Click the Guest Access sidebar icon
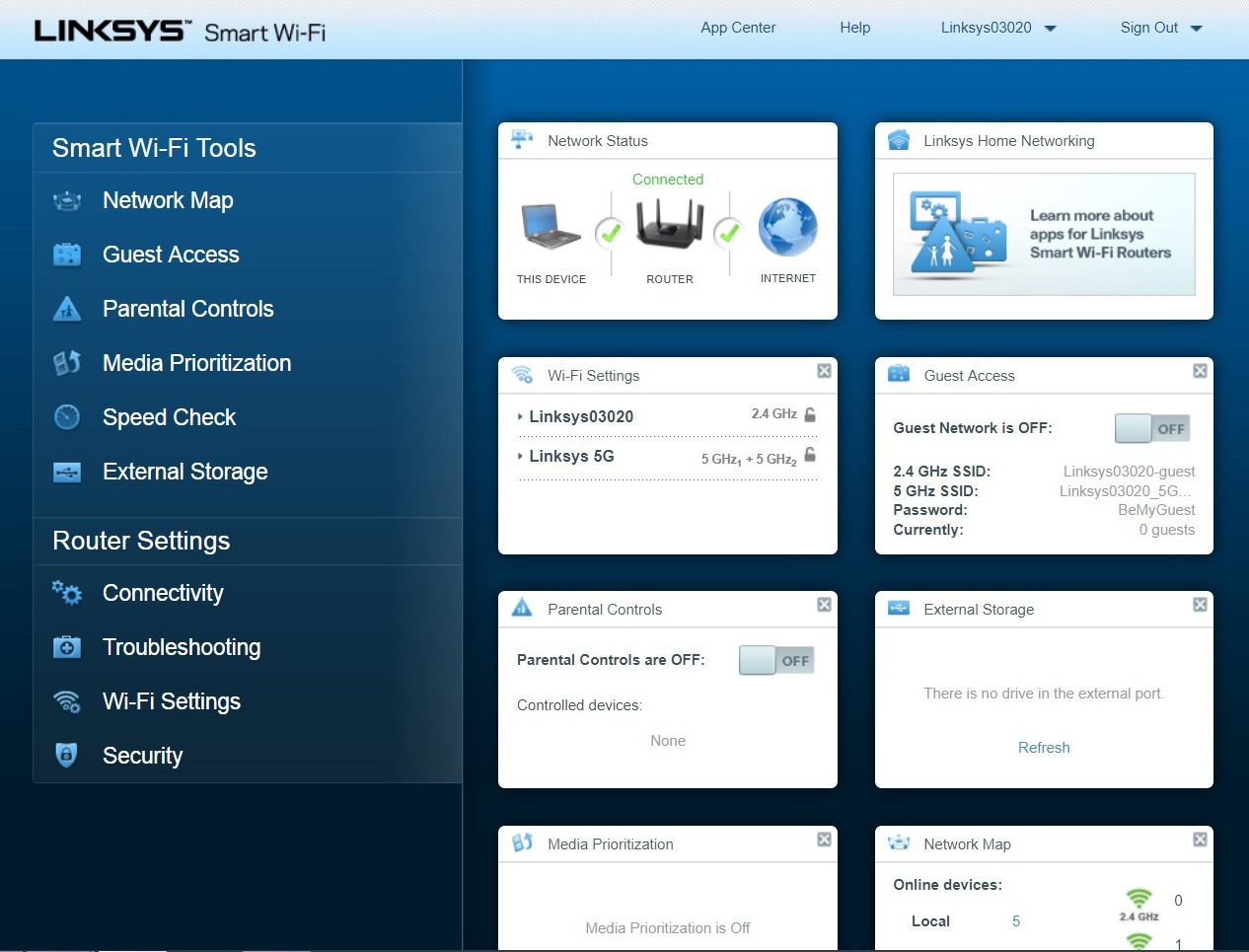The image size is (1249, 952). (67, 255)
